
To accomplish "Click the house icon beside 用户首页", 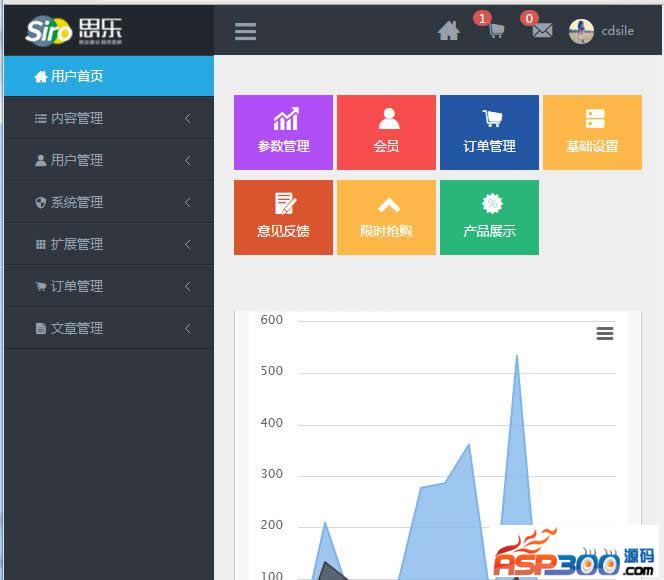I will click(41, 77).
